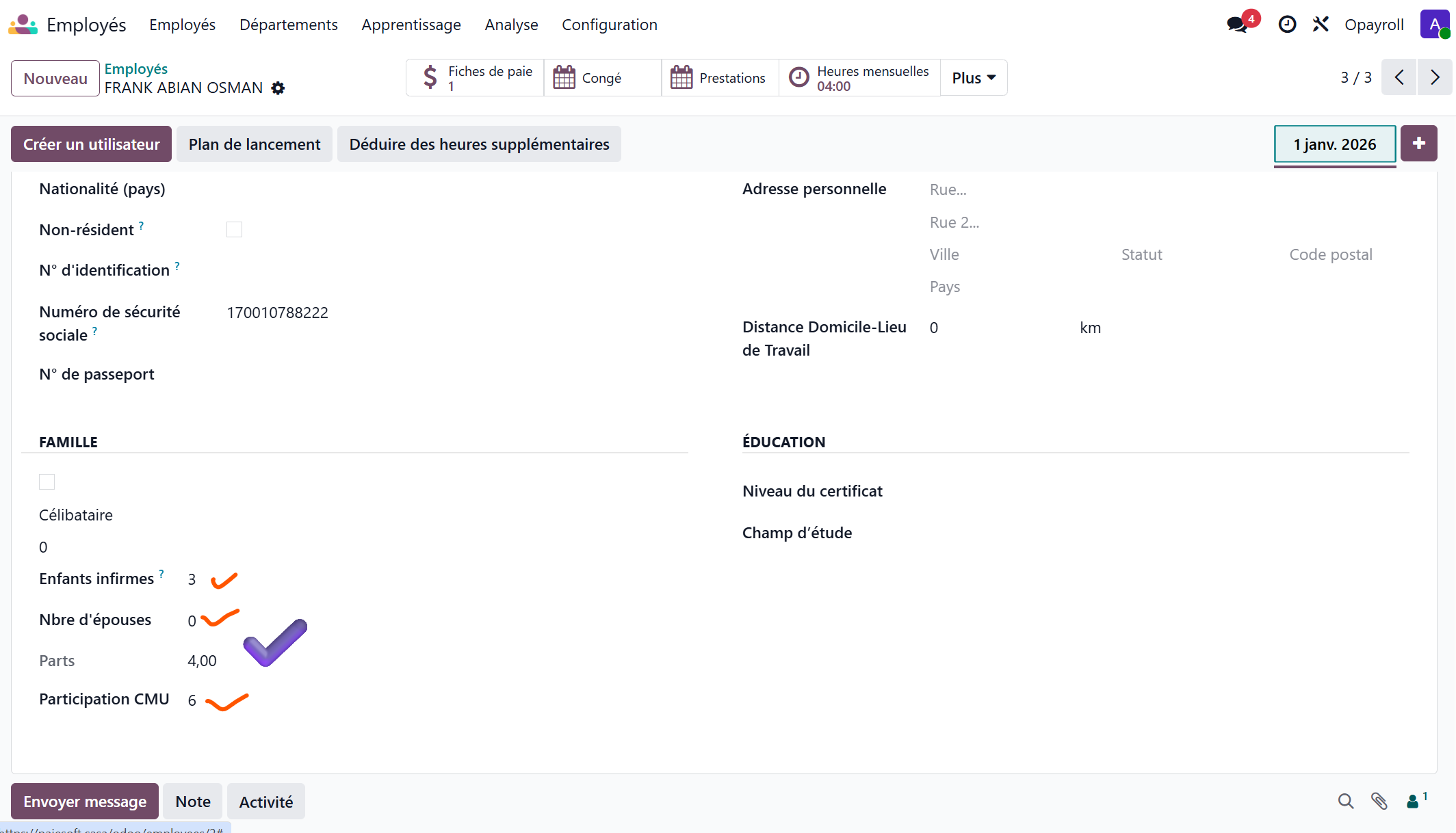Go to previous employee record arrow
The height and width of the screenshot is (833, 1456).
click(1399, 77)
